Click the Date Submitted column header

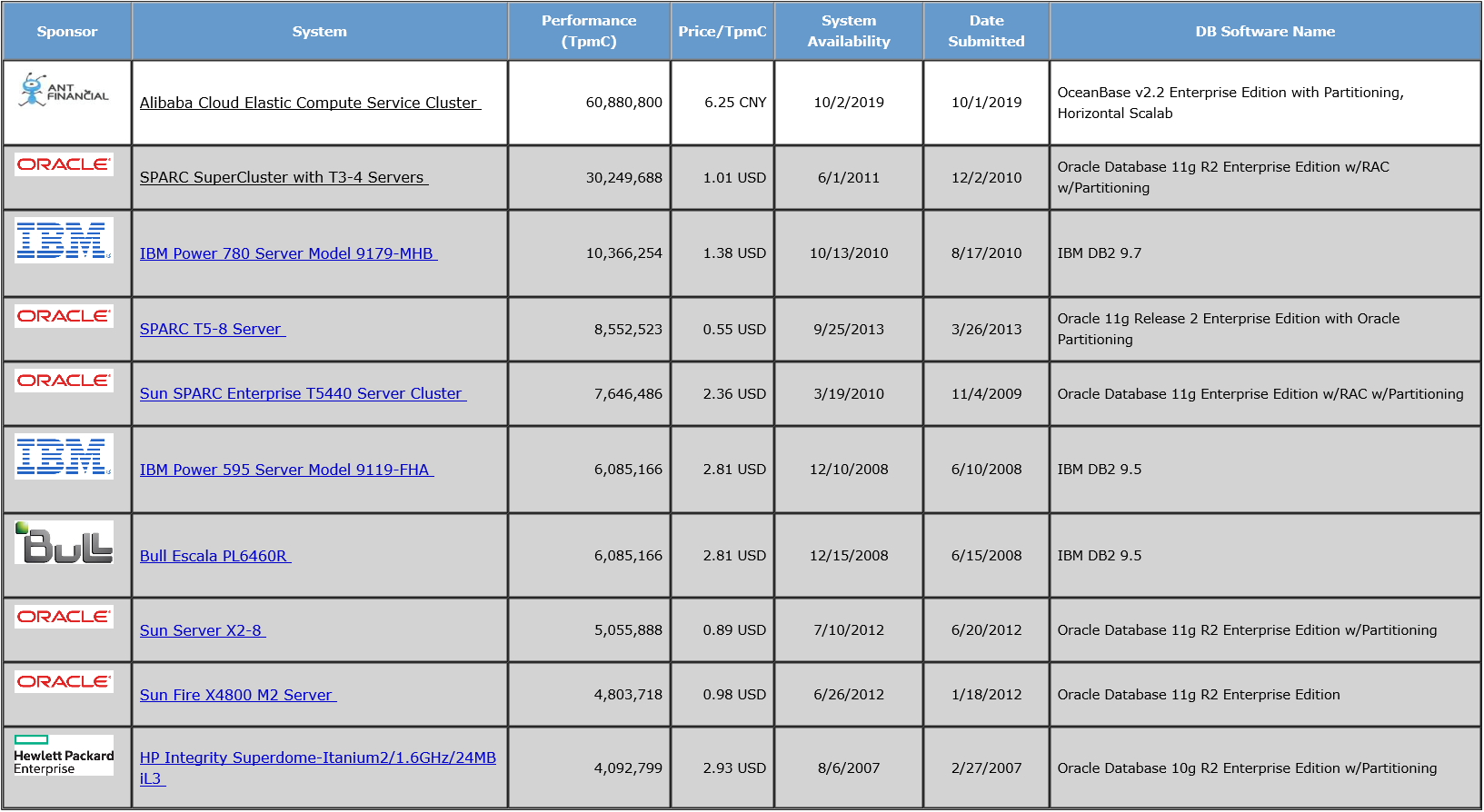[986, 31]
